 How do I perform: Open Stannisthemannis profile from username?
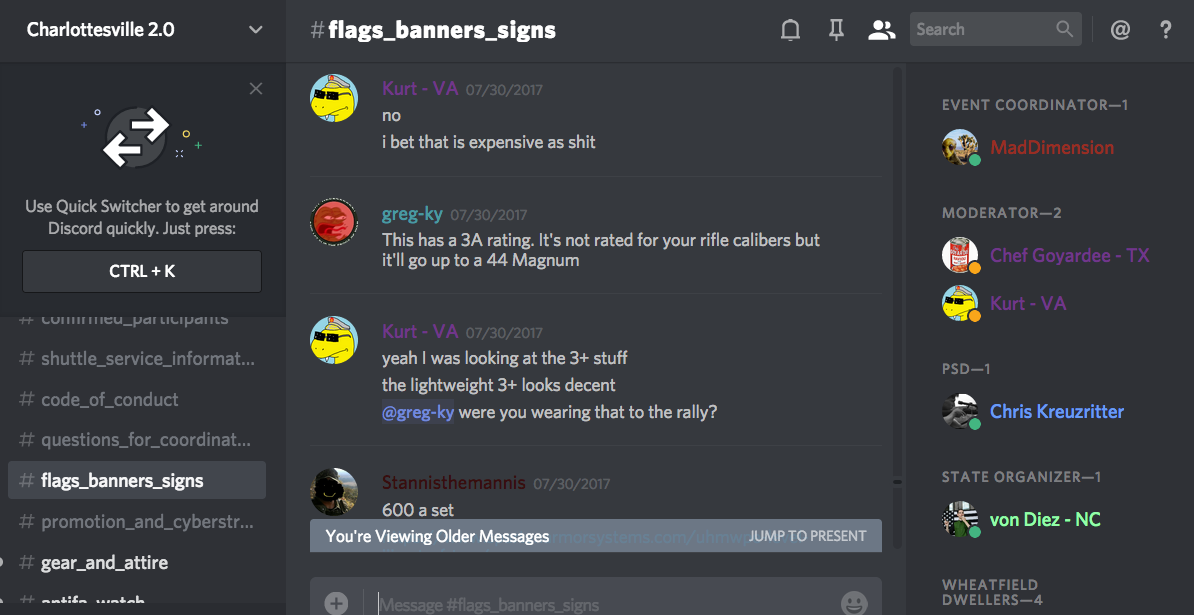coord(453,483)
